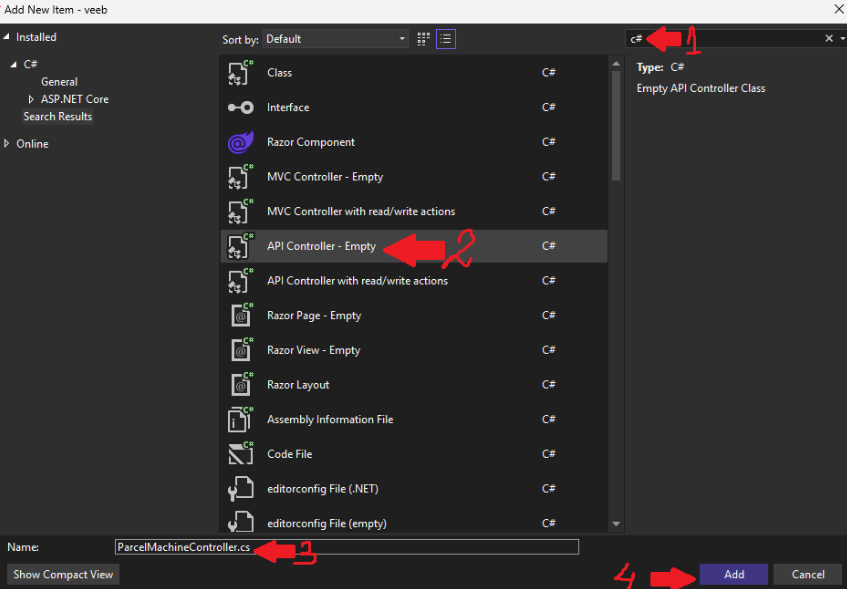This screenshot has height=589, width=847.
Task: Select the Razor Component icon
Action: [240, 143]
